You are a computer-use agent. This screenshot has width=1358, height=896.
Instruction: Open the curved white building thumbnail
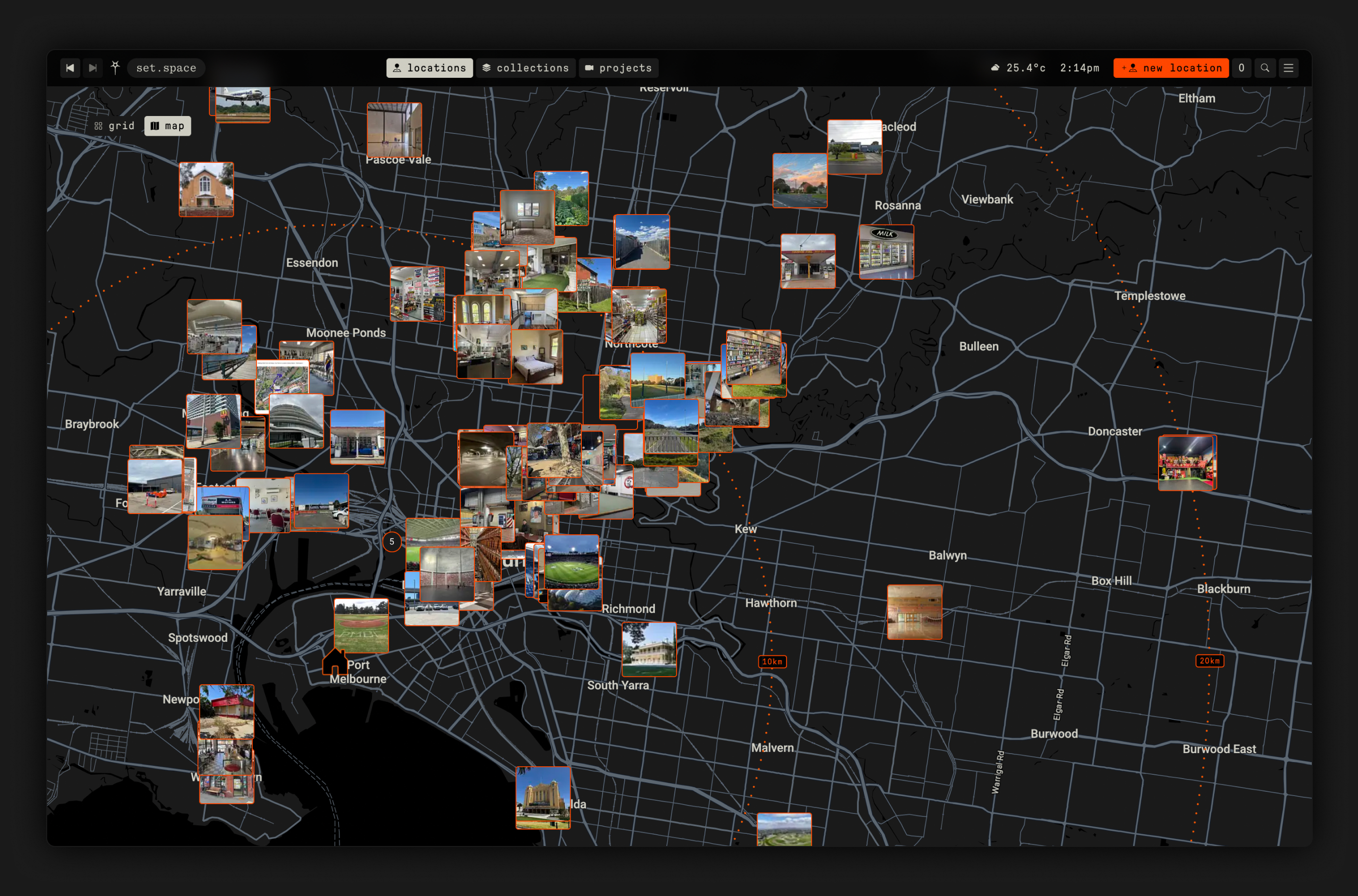pyautogui.click(x=297, y=421)
